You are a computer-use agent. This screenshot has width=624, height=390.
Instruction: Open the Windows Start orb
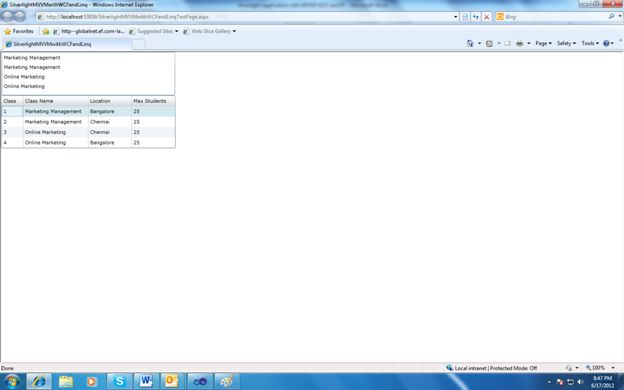click(x=12, y=381)
